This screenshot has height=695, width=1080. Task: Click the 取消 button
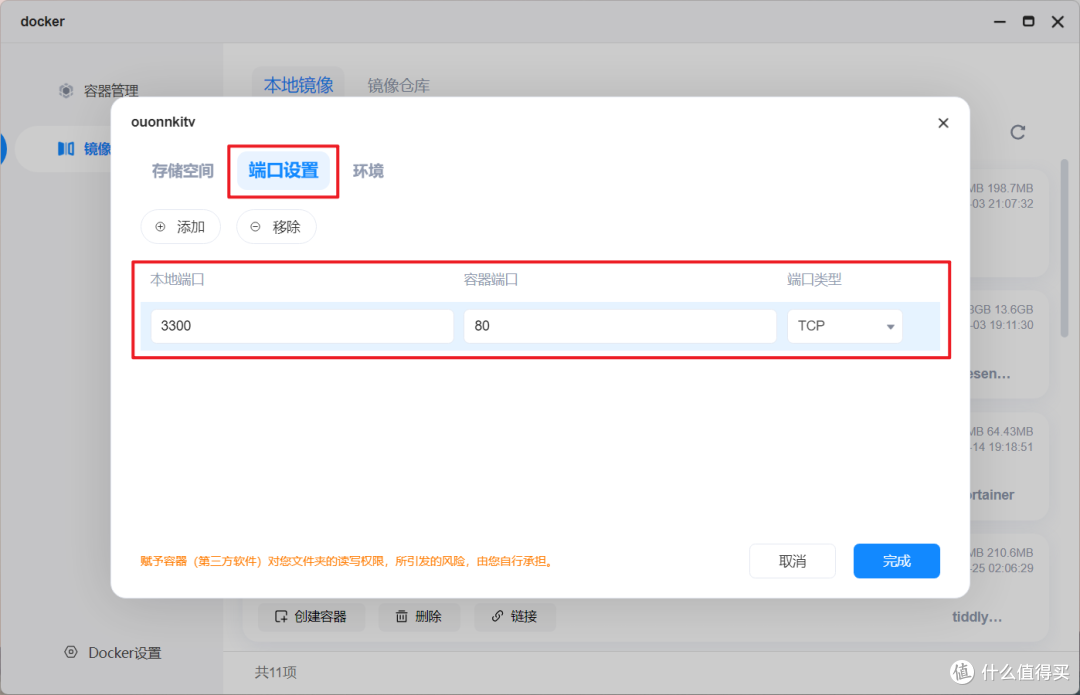pos(792,561)
